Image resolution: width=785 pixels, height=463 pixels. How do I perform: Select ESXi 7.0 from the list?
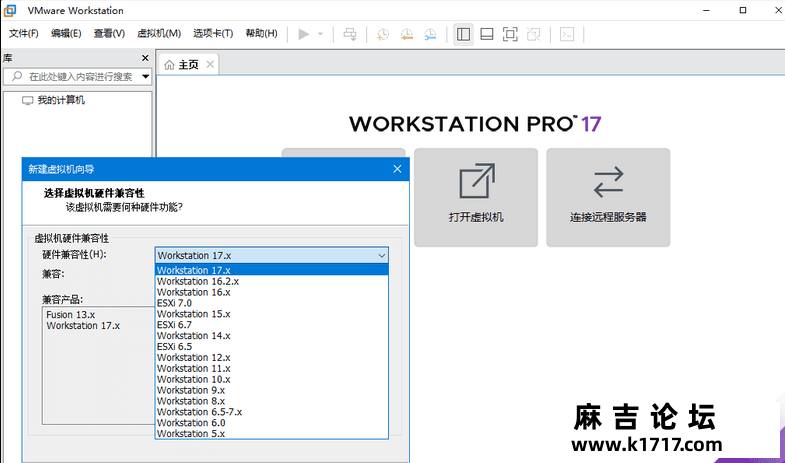point(272,303)
